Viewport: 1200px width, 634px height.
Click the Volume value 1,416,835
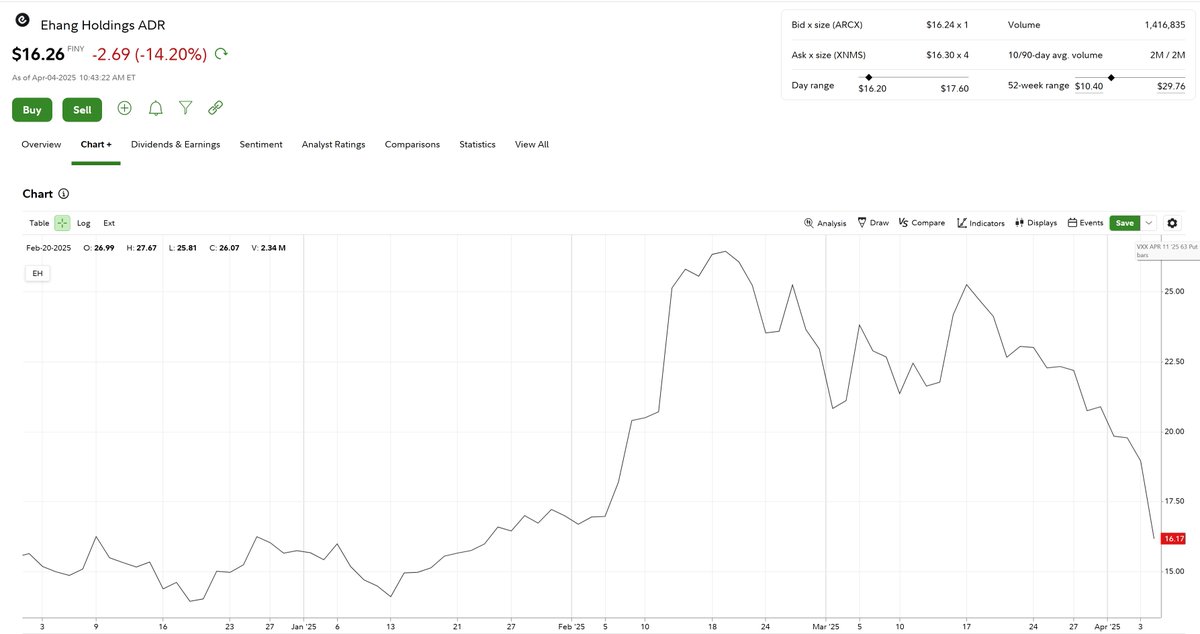[1165, 25]
